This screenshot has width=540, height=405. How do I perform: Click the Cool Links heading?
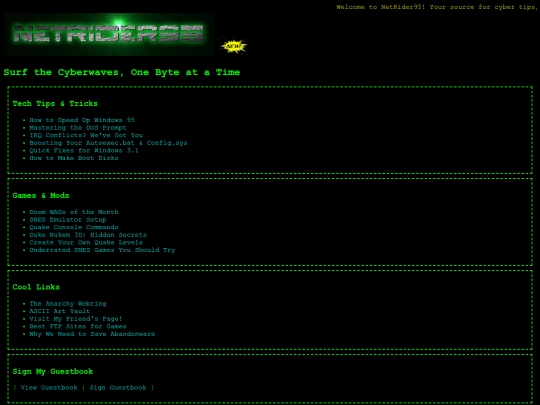(36, 287)
